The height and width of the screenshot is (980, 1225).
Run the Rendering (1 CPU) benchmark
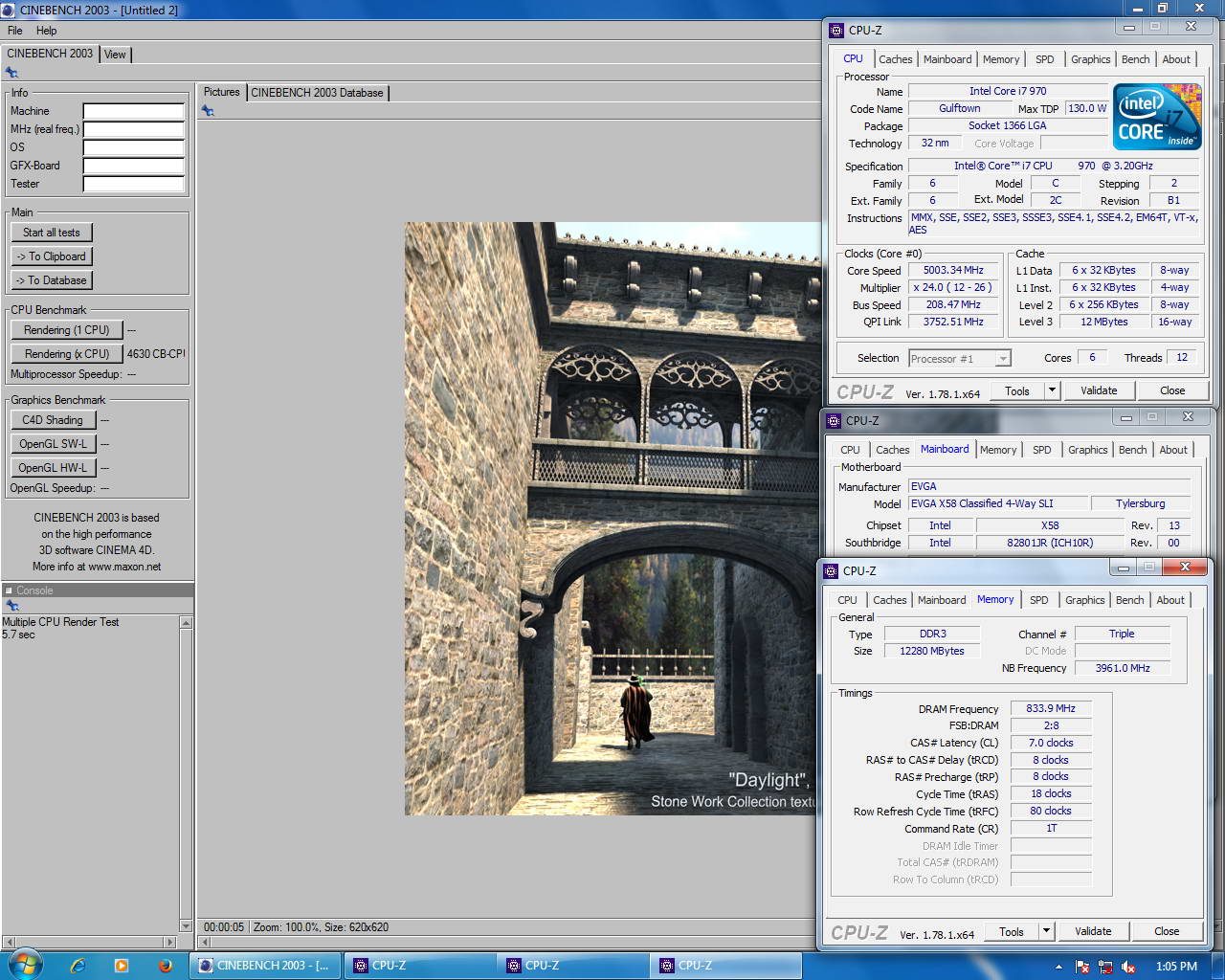pyautogui.click(x=67, y=330)
